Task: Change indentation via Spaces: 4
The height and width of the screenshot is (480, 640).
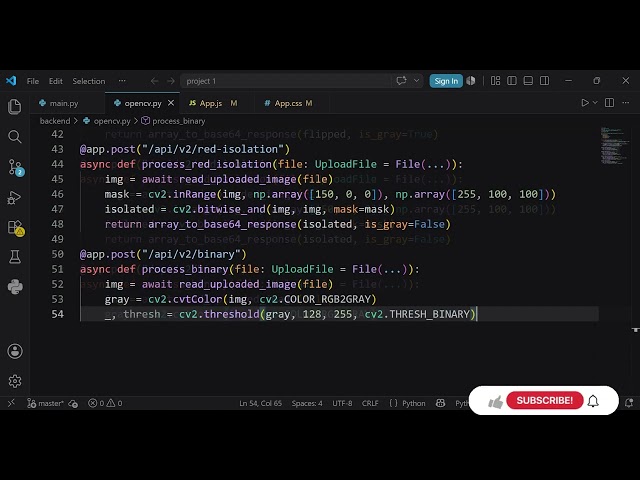Action: (x=307, y=403)
